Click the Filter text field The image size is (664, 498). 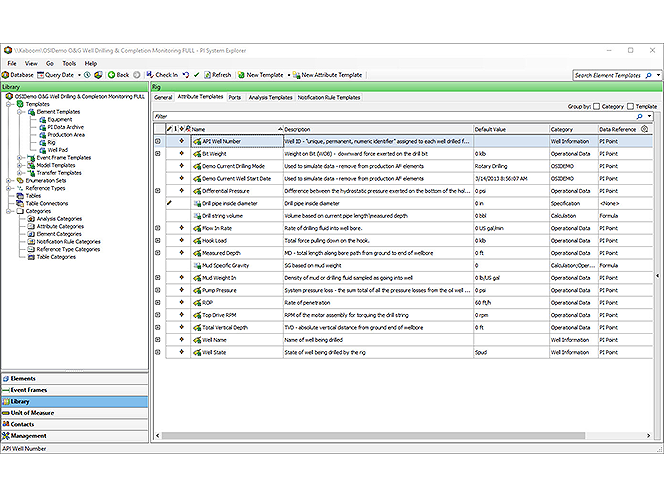pos(390,116)
